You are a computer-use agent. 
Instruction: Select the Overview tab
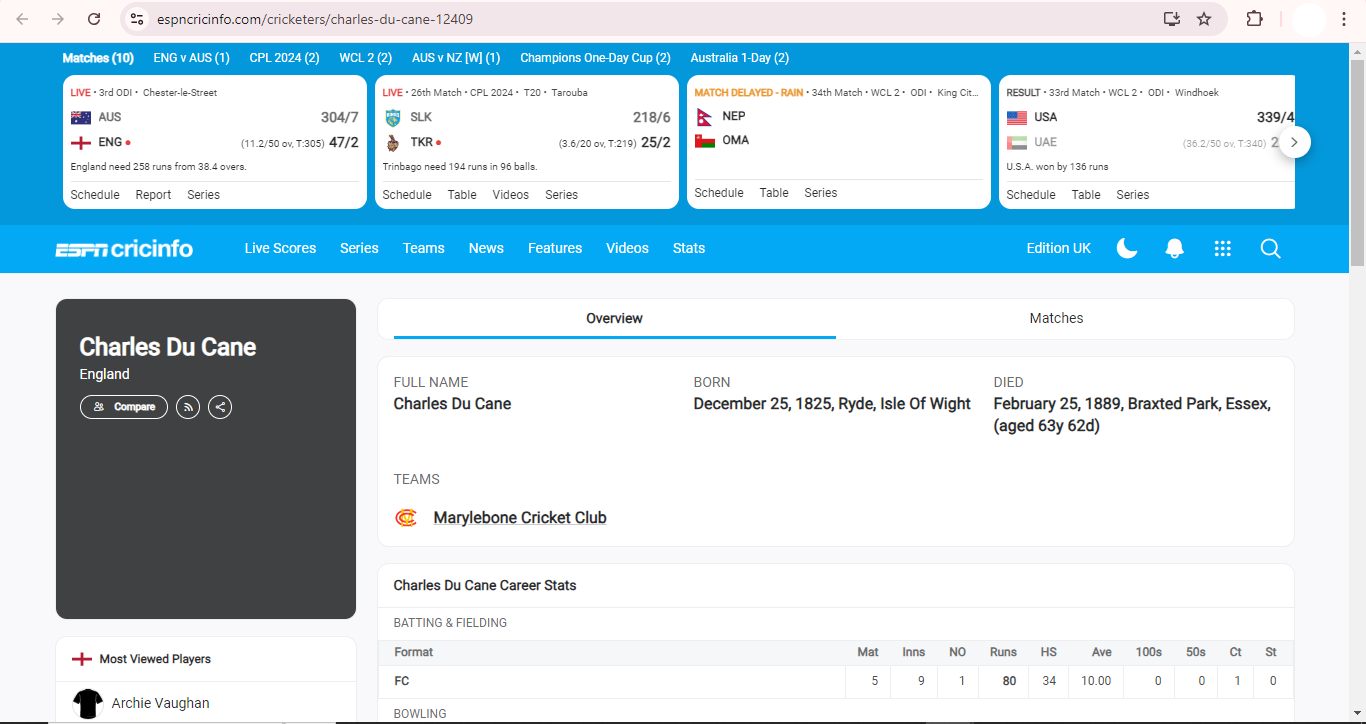click(614, 318)
